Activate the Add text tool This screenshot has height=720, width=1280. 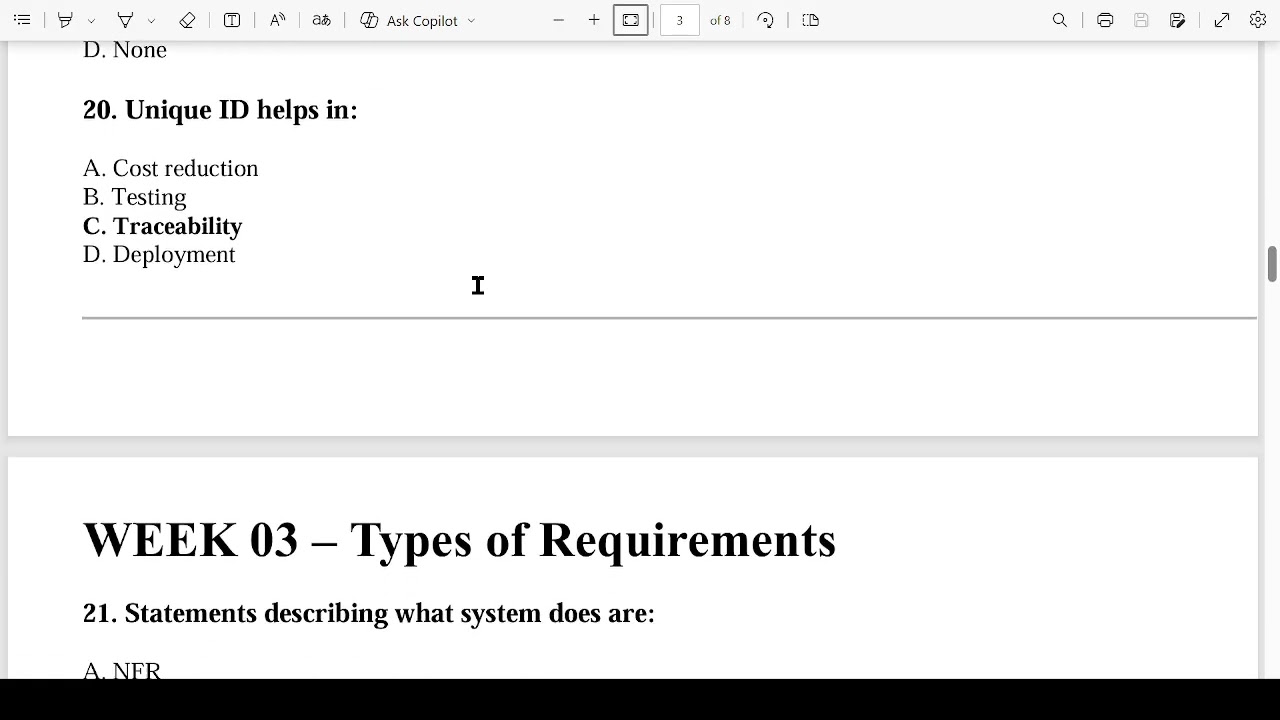[232, 20]
